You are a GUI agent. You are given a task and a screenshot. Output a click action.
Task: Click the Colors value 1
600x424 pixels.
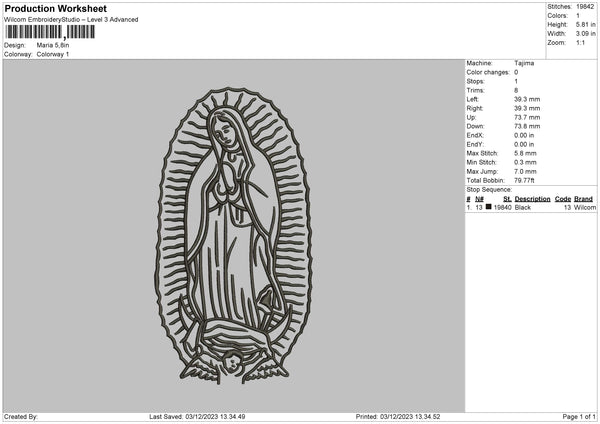pos(578,16)
